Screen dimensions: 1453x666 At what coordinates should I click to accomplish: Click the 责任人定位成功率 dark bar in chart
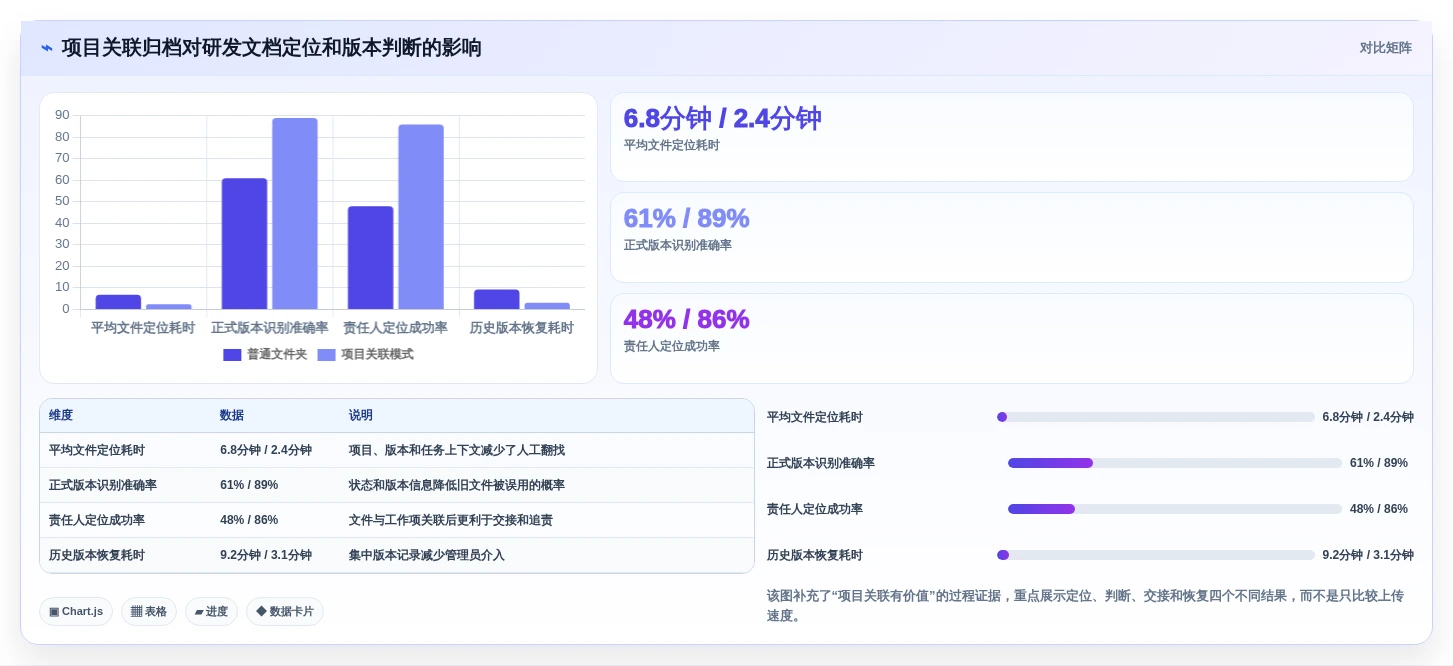[x=370, y=257]
